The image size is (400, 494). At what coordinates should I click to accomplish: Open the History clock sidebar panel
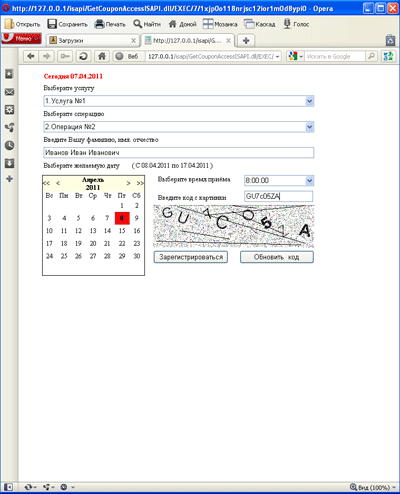(x=9, y=145)
